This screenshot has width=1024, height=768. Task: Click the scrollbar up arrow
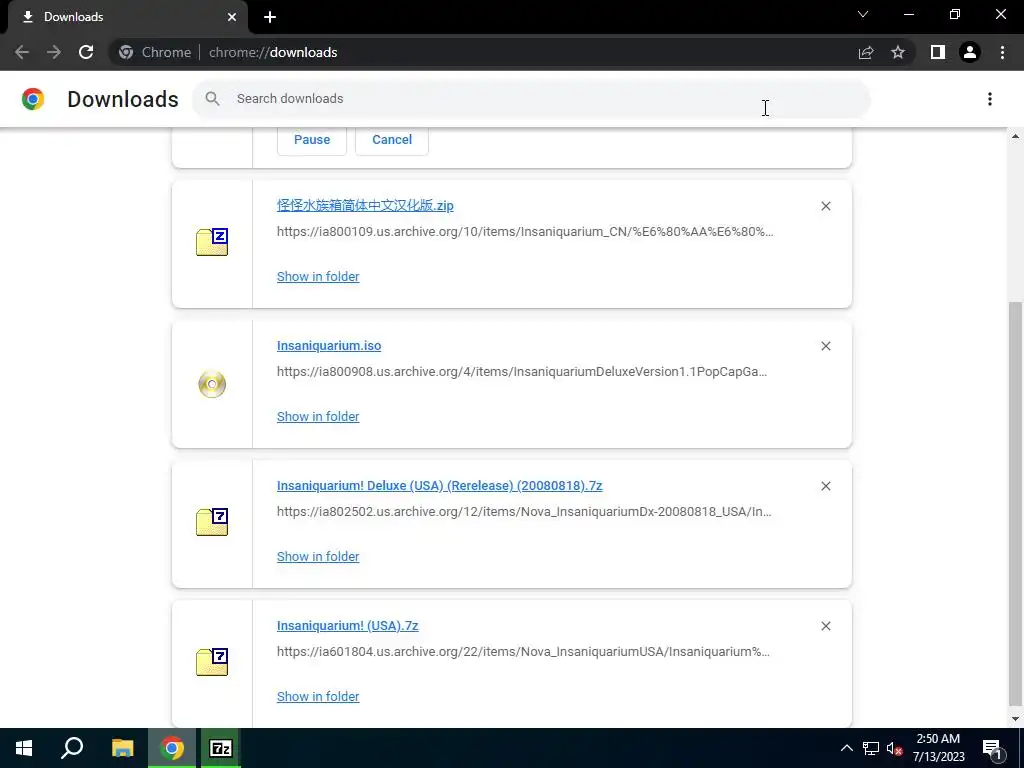(1015, 136)
